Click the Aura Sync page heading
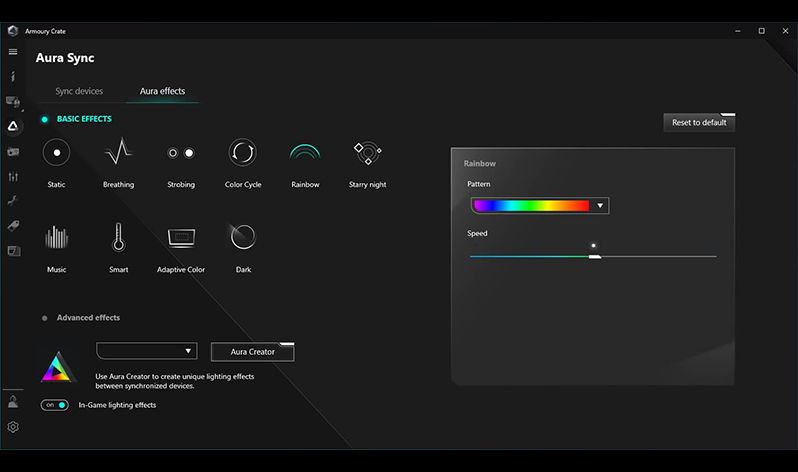The height and width of the screenshot is (472, 798). [x=65, y=58]
